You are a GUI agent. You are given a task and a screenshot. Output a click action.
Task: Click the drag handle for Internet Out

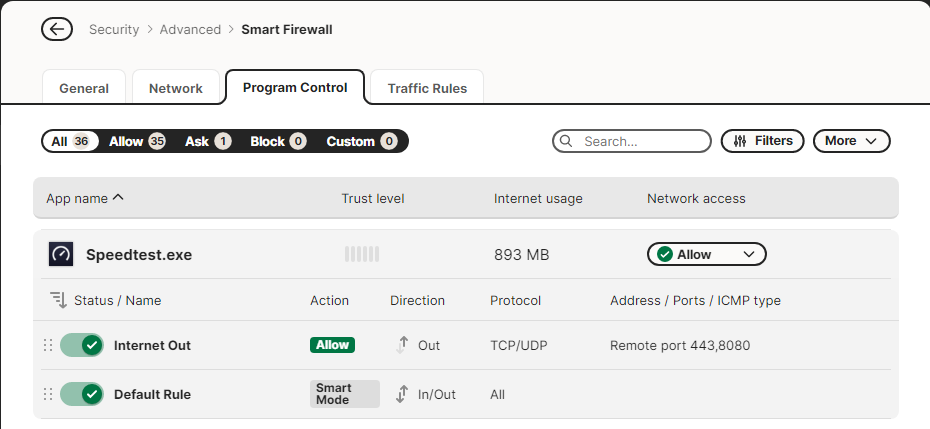(x=47, y=345)
